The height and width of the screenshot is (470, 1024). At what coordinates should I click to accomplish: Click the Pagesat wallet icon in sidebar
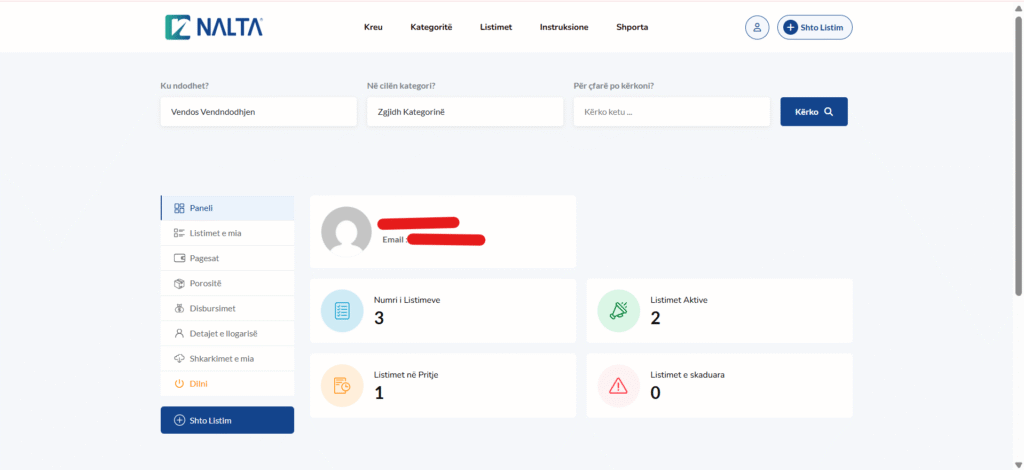(x=179, y=258)
